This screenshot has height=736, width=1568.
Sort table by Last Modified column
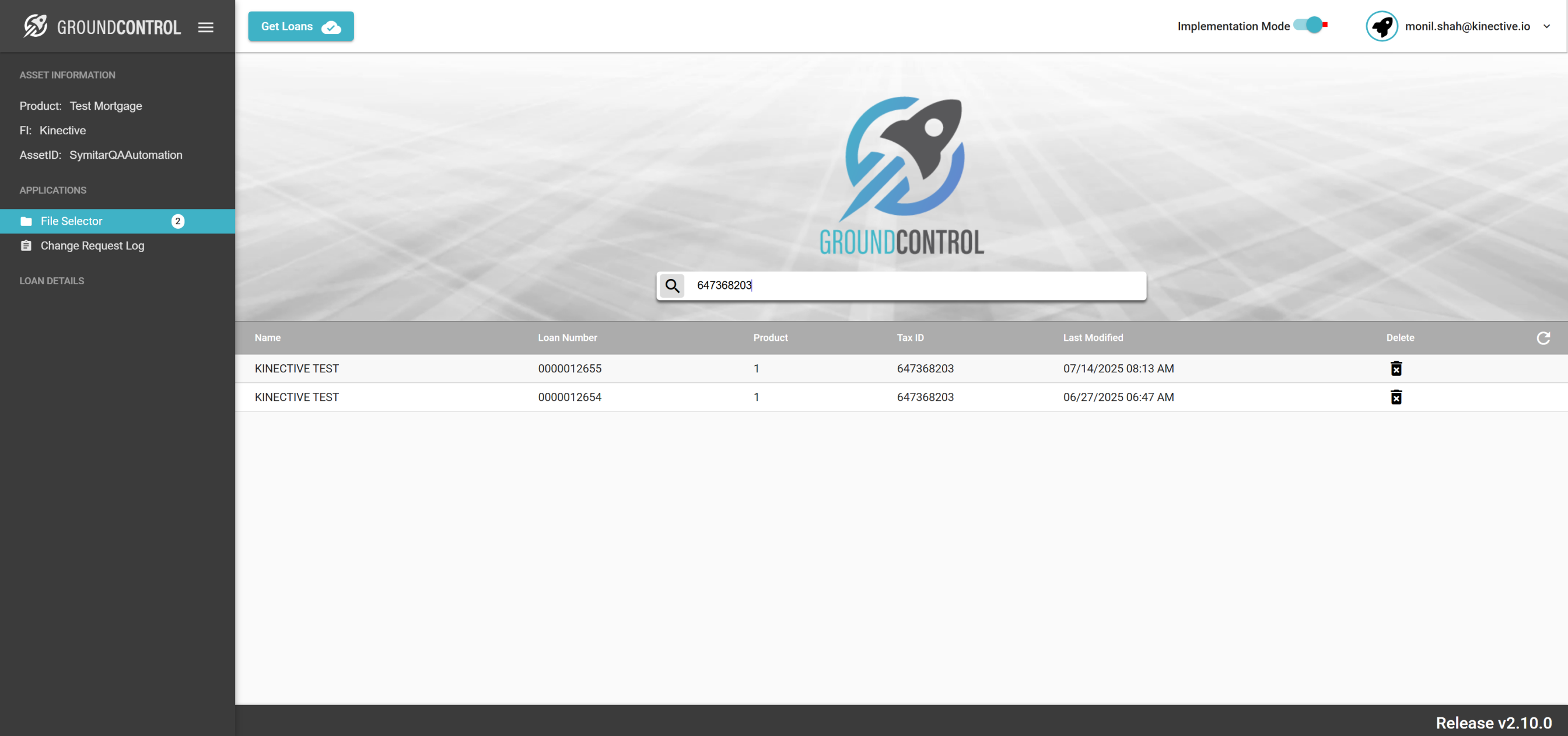pyautogui.click(x=1093, y=337)
